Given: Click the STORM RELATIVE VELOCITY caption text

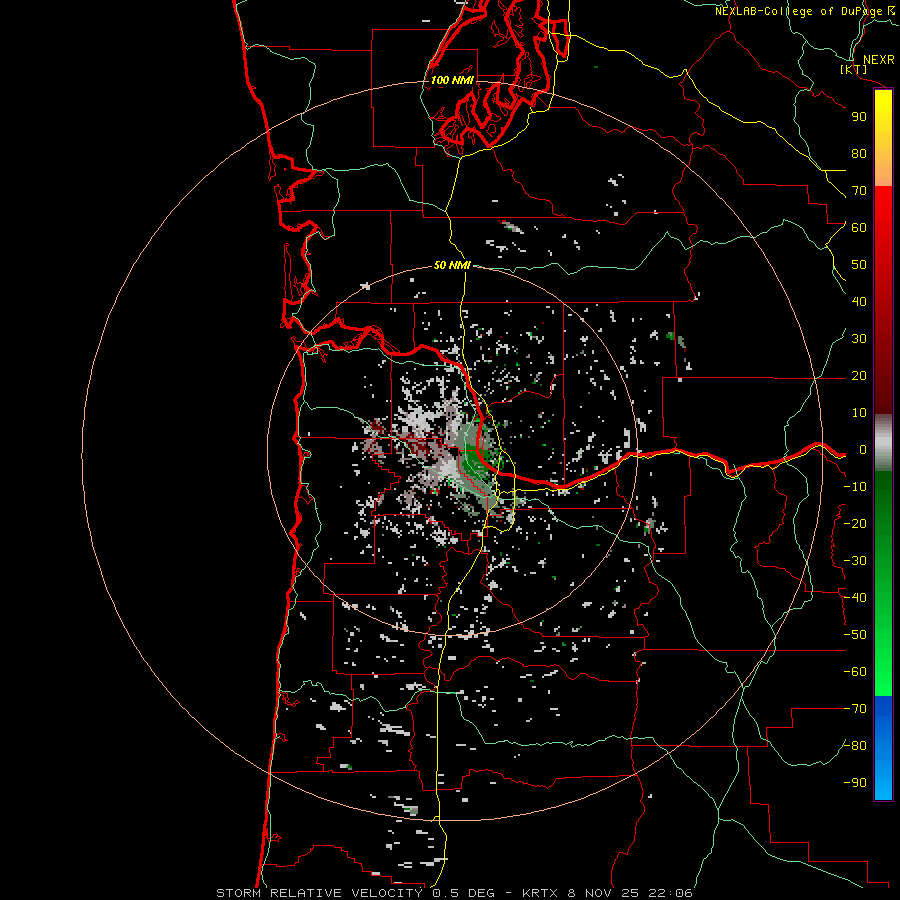Looking at the screenshot, I should (319, 893).
